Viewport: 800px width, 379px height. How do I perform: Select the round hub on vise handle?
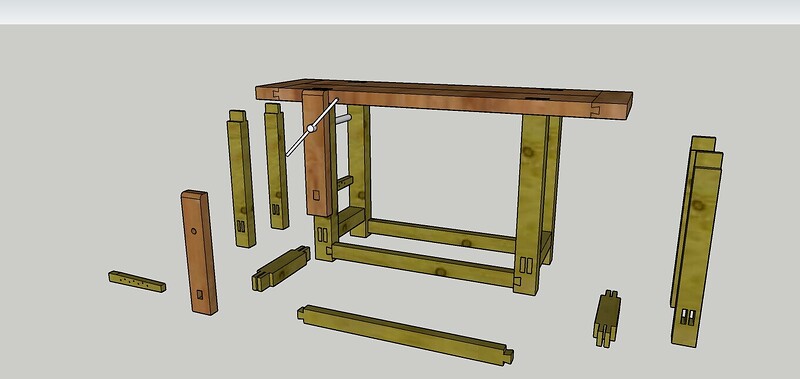tap(310, 129)
